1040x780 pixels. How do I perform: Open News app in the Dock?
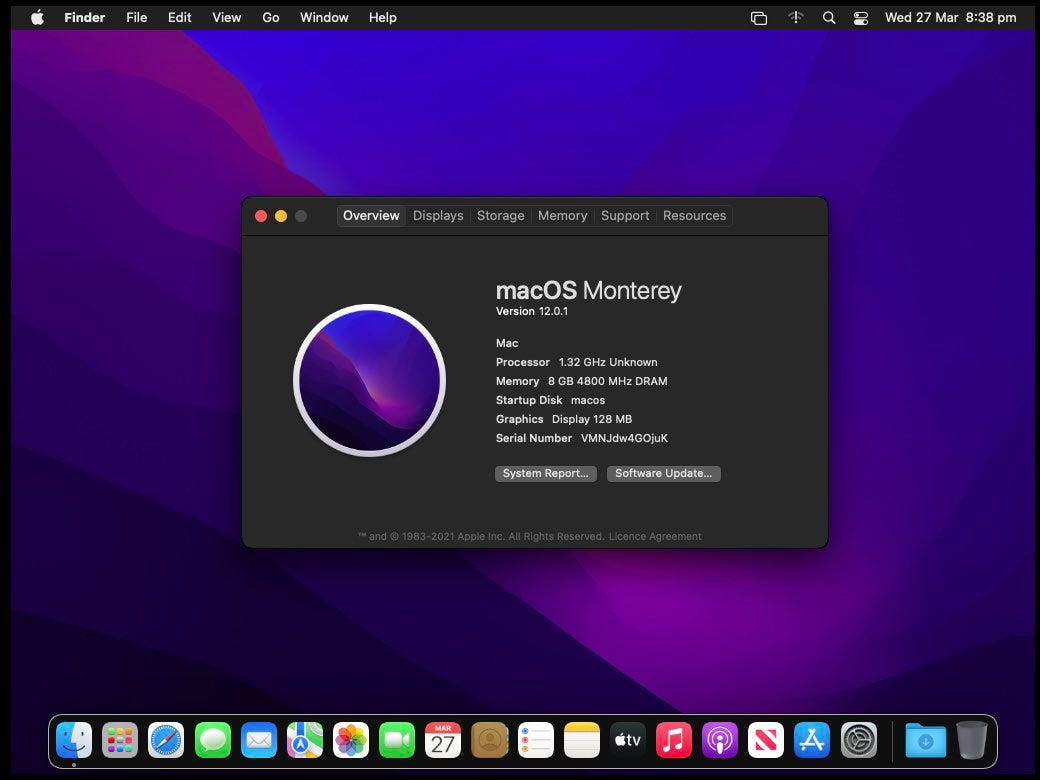click(766, 740)
